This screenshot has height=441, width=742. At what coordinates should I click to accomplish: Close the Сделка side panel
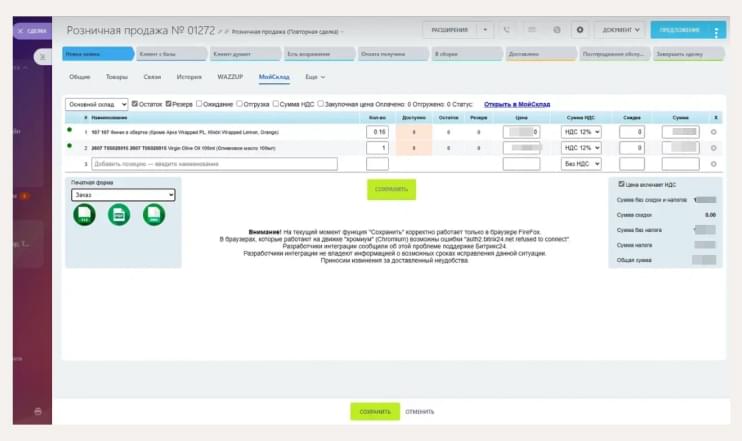(20, 31)
